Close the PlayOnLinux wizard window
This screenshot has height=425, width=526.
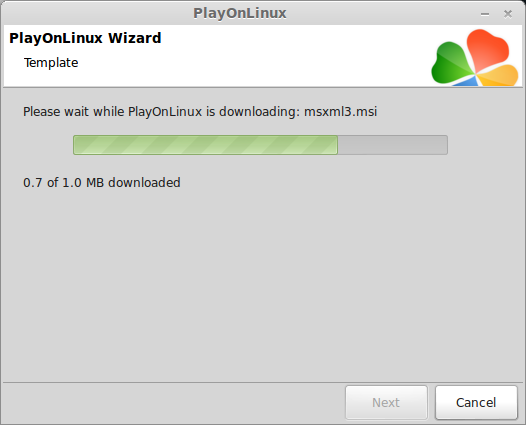coord(508,14)
